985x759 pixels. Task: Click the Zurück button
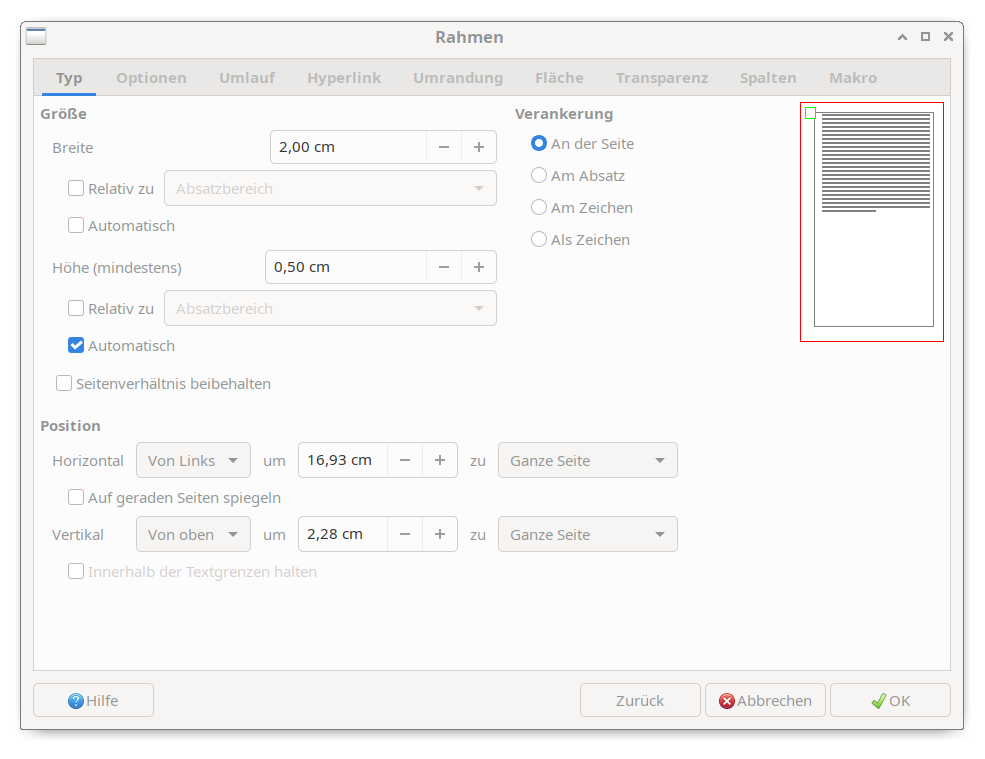pyautogui.click(x=640, y=701)
